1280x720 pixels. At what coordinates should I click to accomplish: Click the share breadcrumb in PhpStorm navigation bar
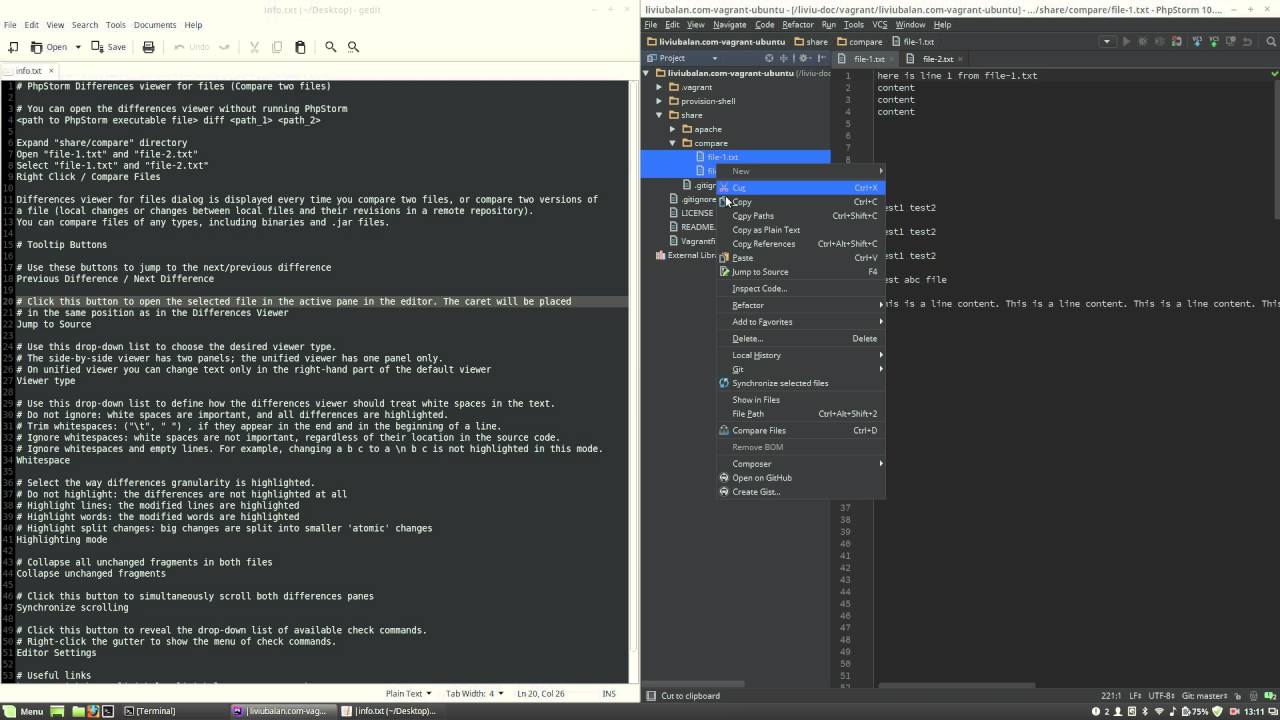(811, 42)
